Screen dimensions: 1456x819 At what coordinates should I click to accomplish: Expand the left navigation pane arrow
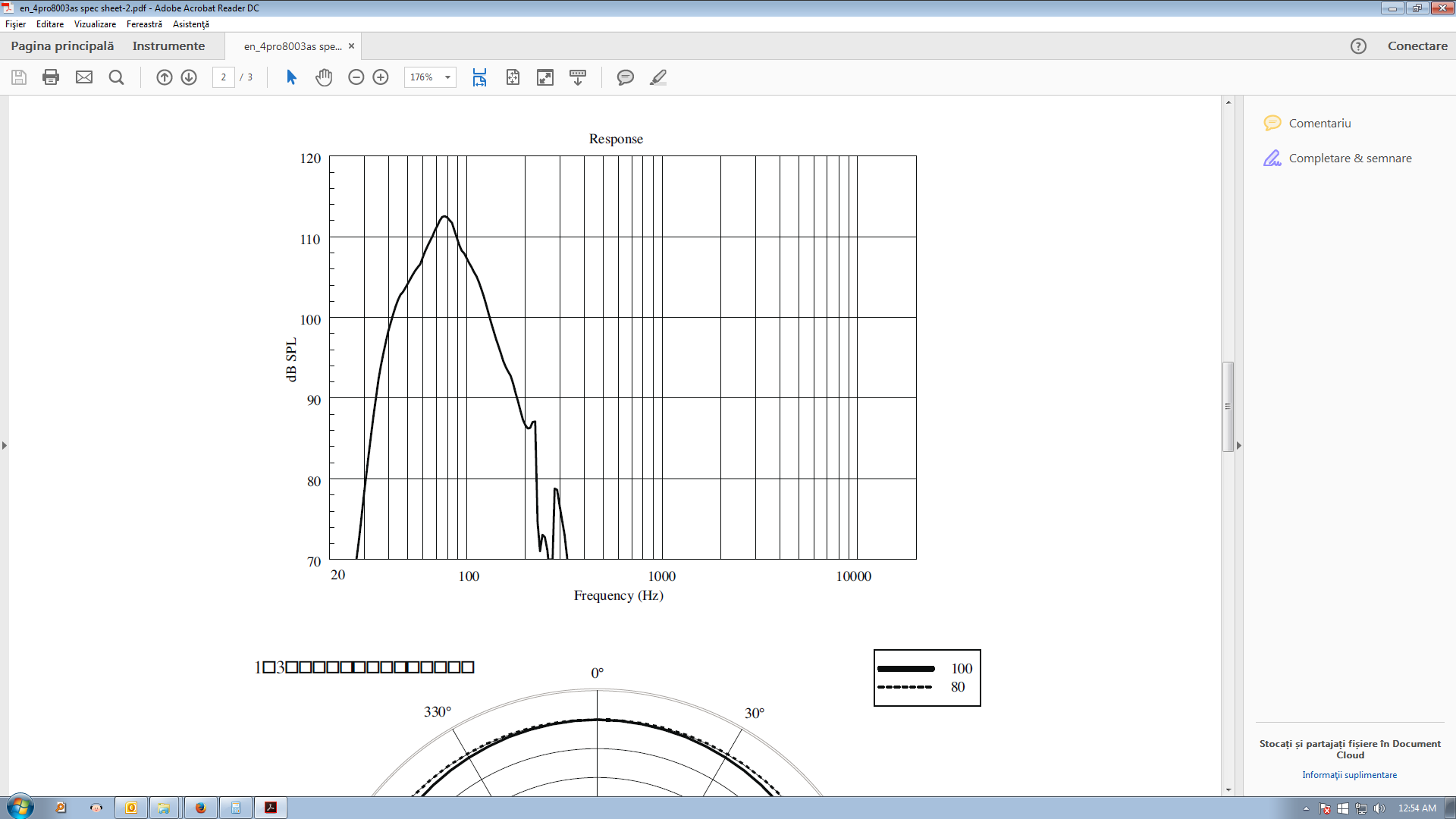point(5,446)
